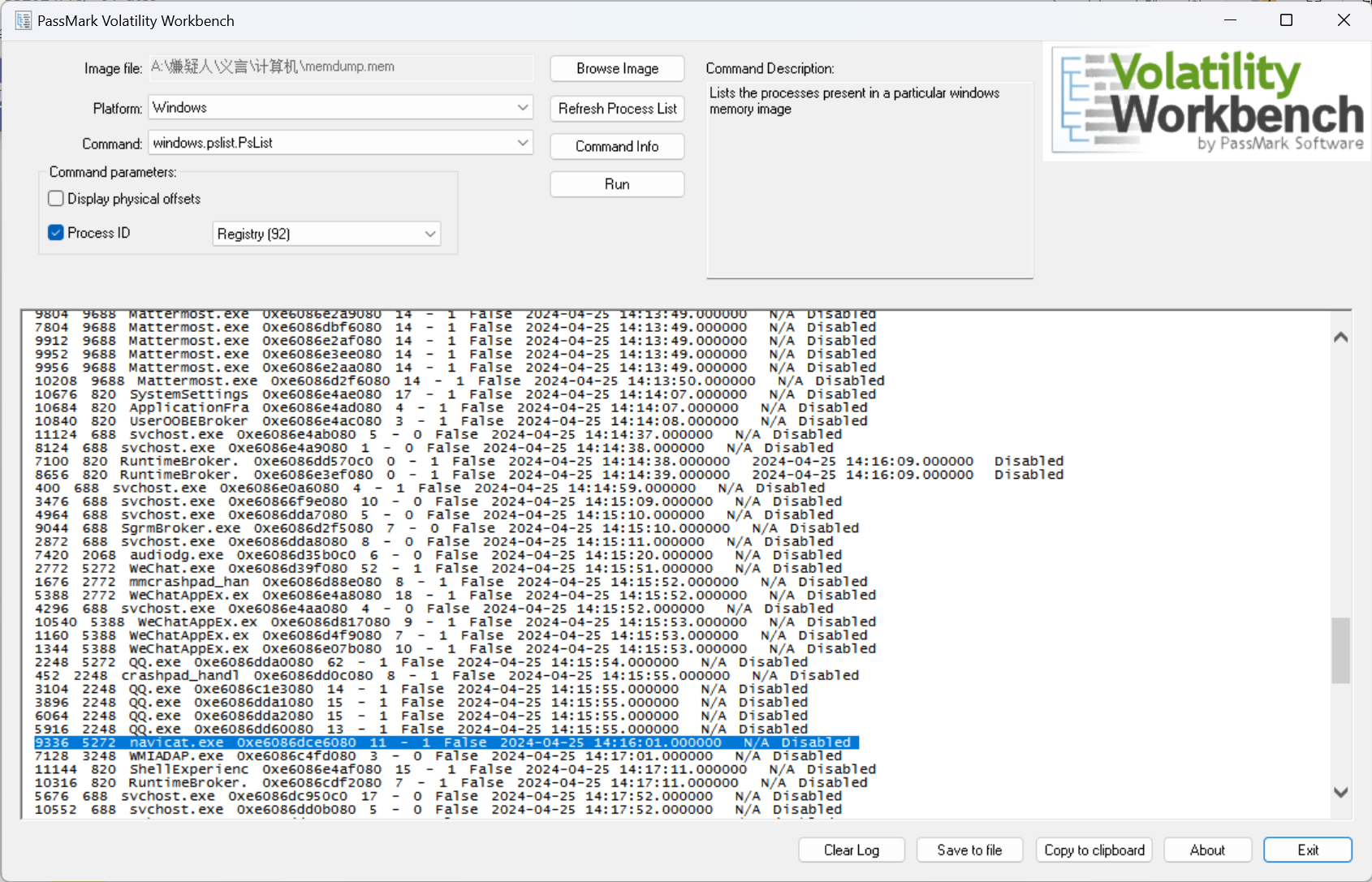Viewport: 1372px width, 882px height.
Task: Click the WeChatAppEx.ex row with PID 10540
Action: [x=455, y=622]
